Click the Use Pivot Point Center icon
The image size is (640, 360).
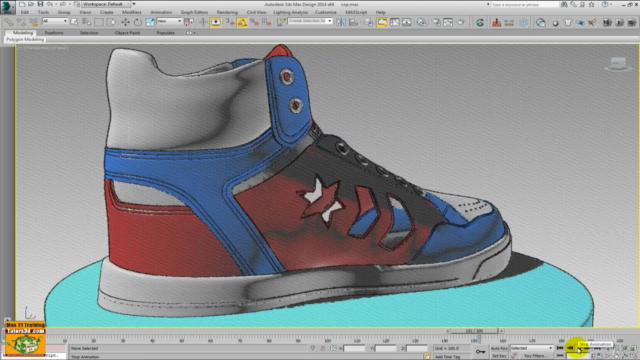(x=189, y=22)
